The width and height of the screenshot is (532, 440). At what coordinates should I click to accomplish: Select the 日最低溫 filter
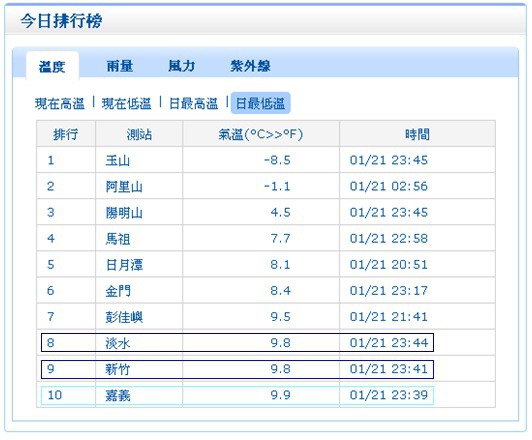[260, 103]
